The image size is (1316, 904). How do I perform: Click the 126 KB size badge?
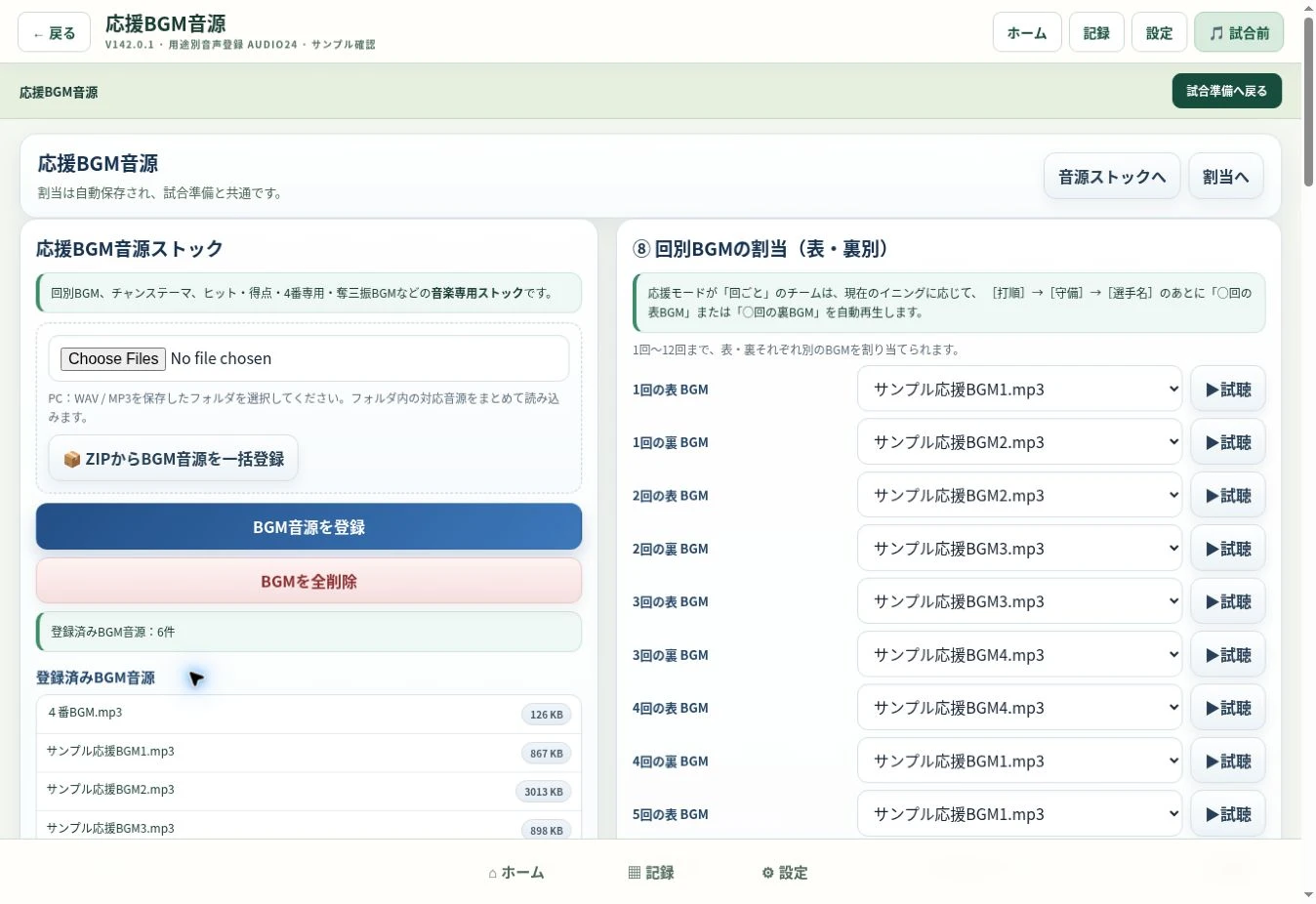click(x=547, y=715)
